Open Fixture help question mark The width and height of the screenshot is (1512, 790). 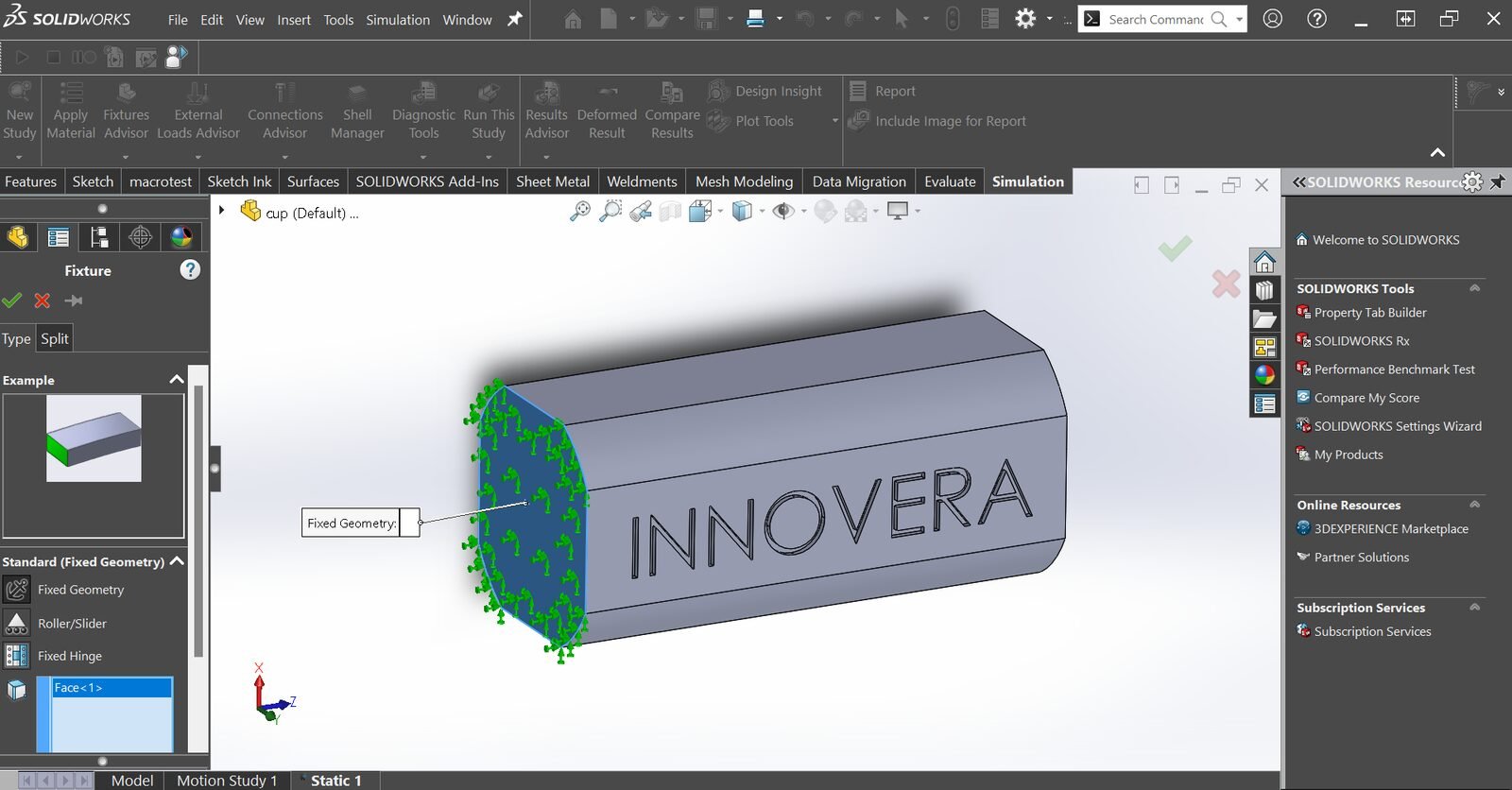(x=190, y=270)
